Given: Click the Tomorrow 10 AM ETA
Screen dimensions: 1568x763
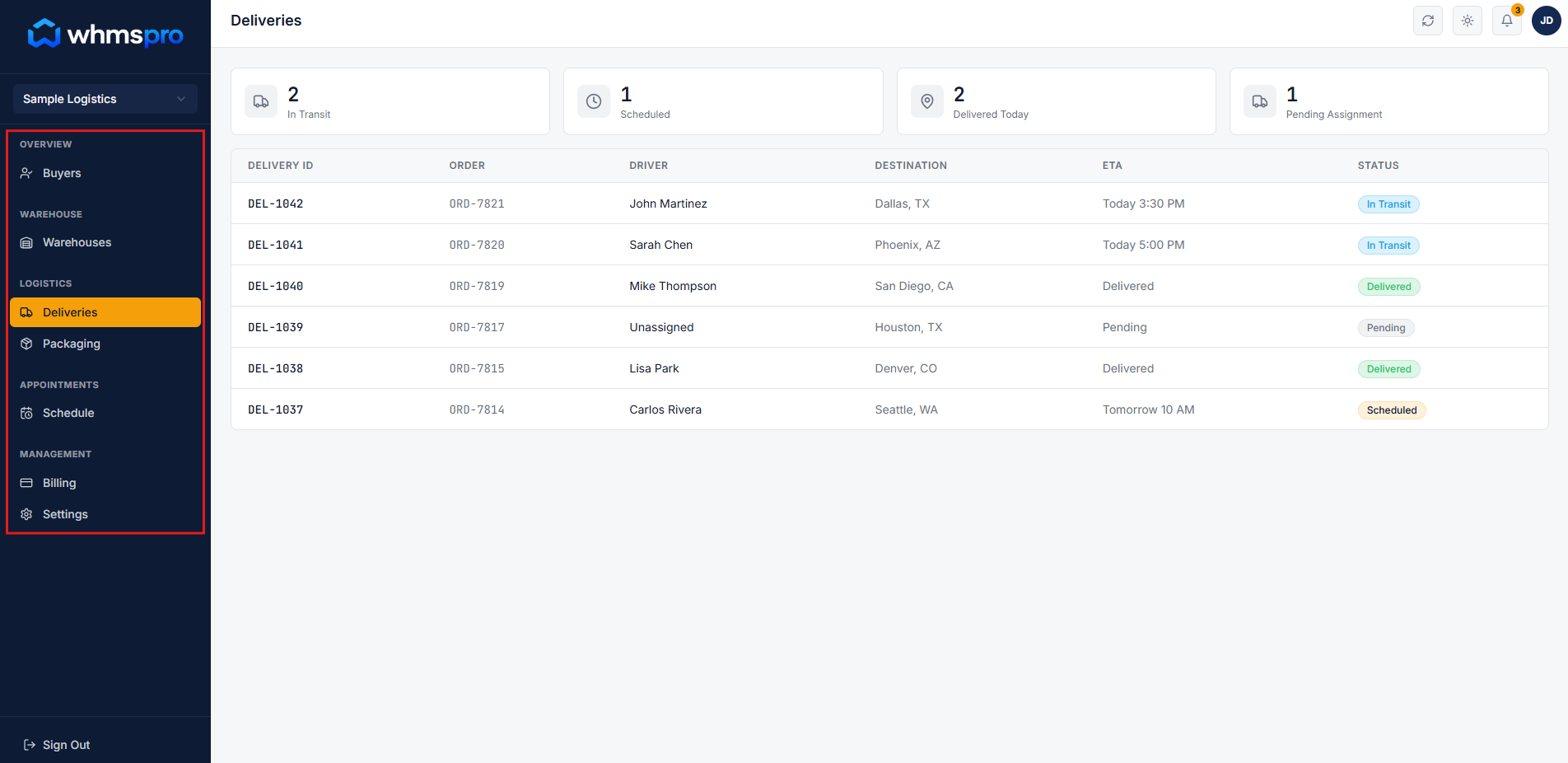Looking at the screenshot, I should click(1149, 410).
